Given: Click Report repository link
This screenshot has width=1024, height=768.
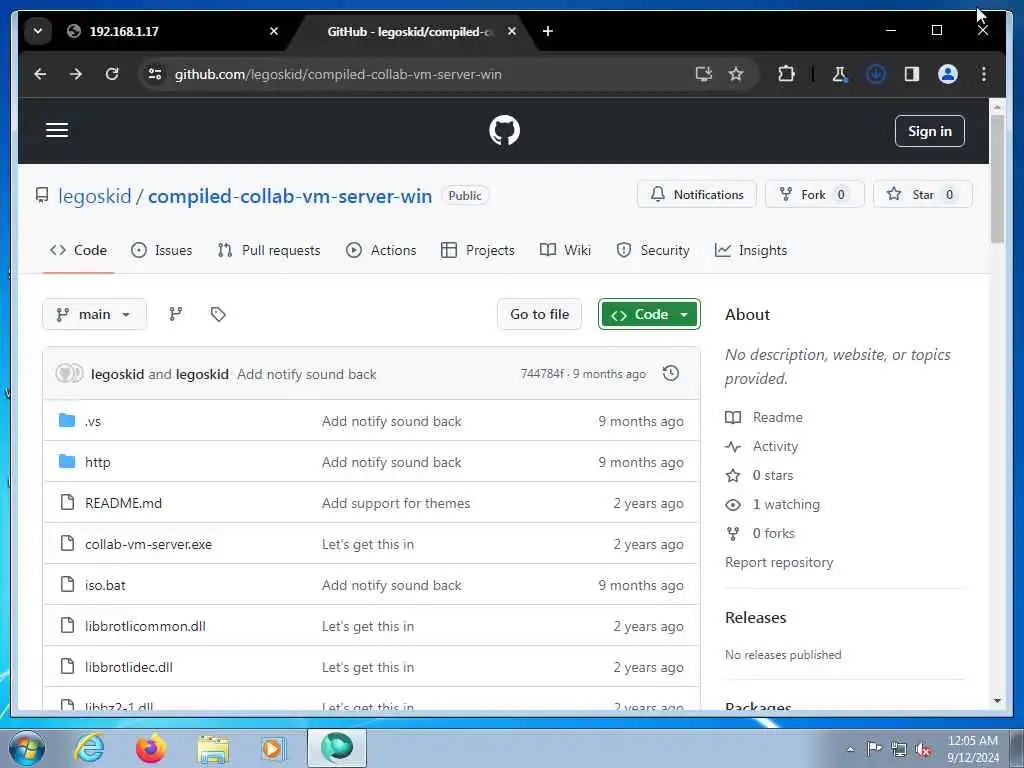Looking at the screenshot, I should (779, 563).
